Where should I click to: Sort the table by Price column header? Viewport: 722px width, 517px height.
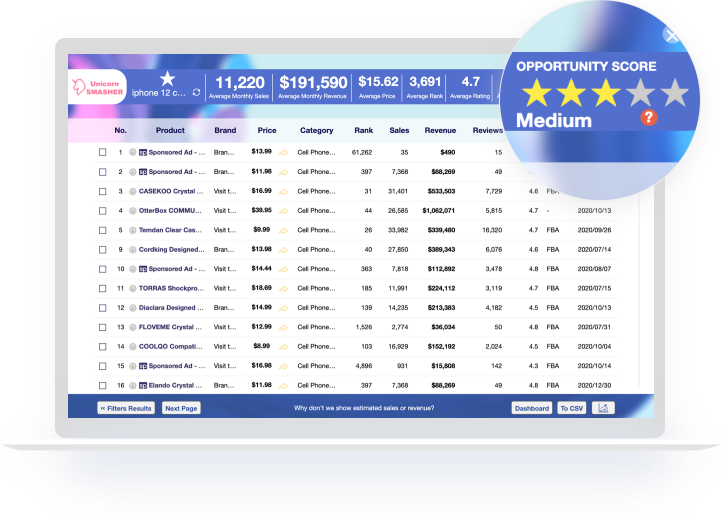click(x=267, y=130)
